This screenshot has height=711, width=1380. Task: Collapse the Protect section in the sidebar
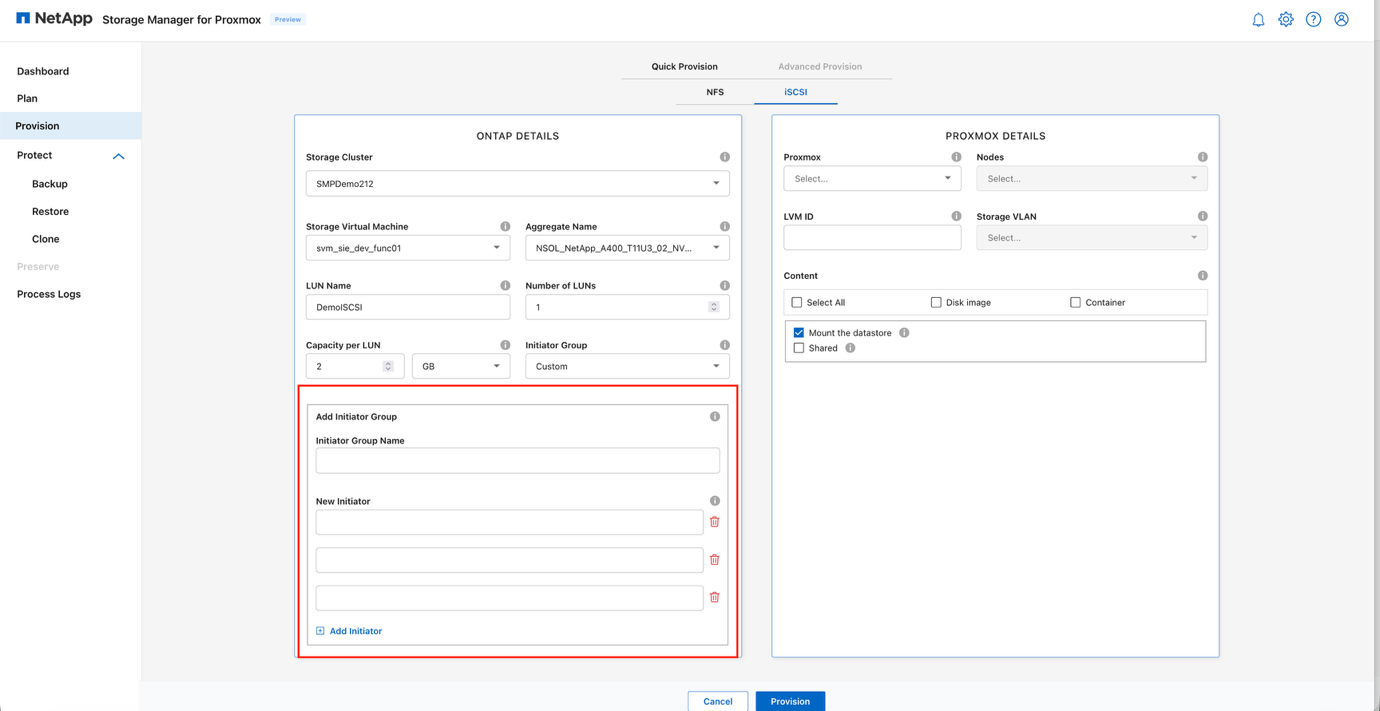click(x=118, y=156)
